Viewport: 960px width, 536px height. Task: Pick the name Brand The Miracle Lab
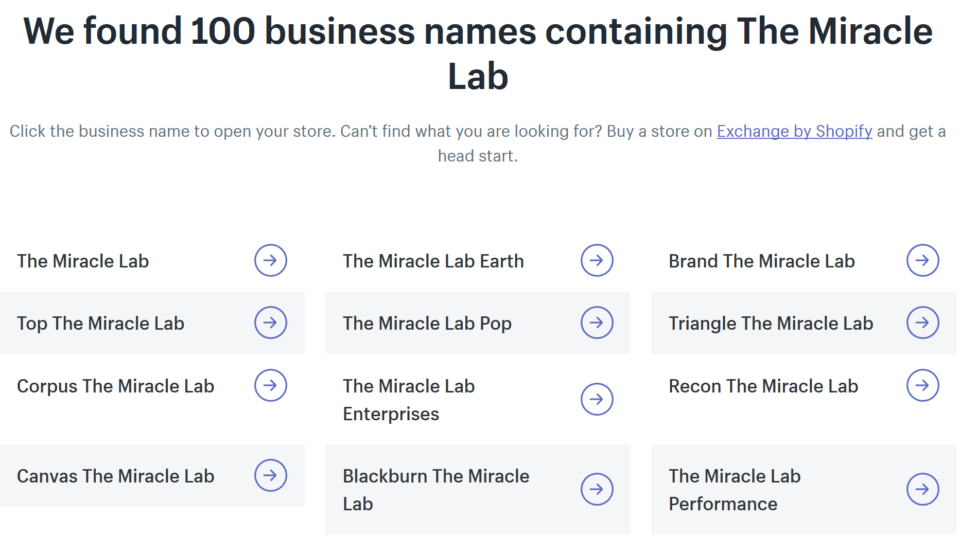click(761, 261)
